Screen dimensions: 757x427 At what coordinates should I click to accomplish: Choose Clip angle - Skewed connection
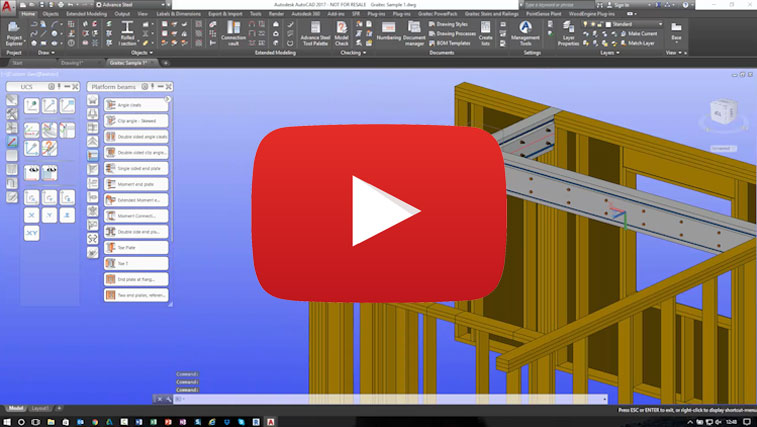[136, 121]
